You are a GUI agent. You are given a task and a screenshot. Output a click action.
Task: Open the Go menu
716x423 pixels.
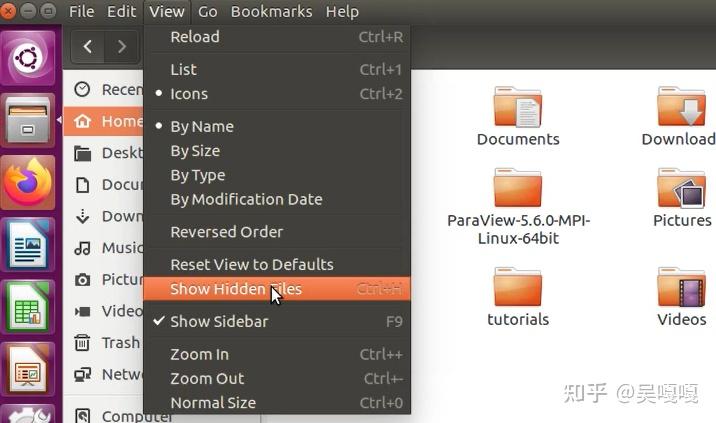(x=208, y=12)
